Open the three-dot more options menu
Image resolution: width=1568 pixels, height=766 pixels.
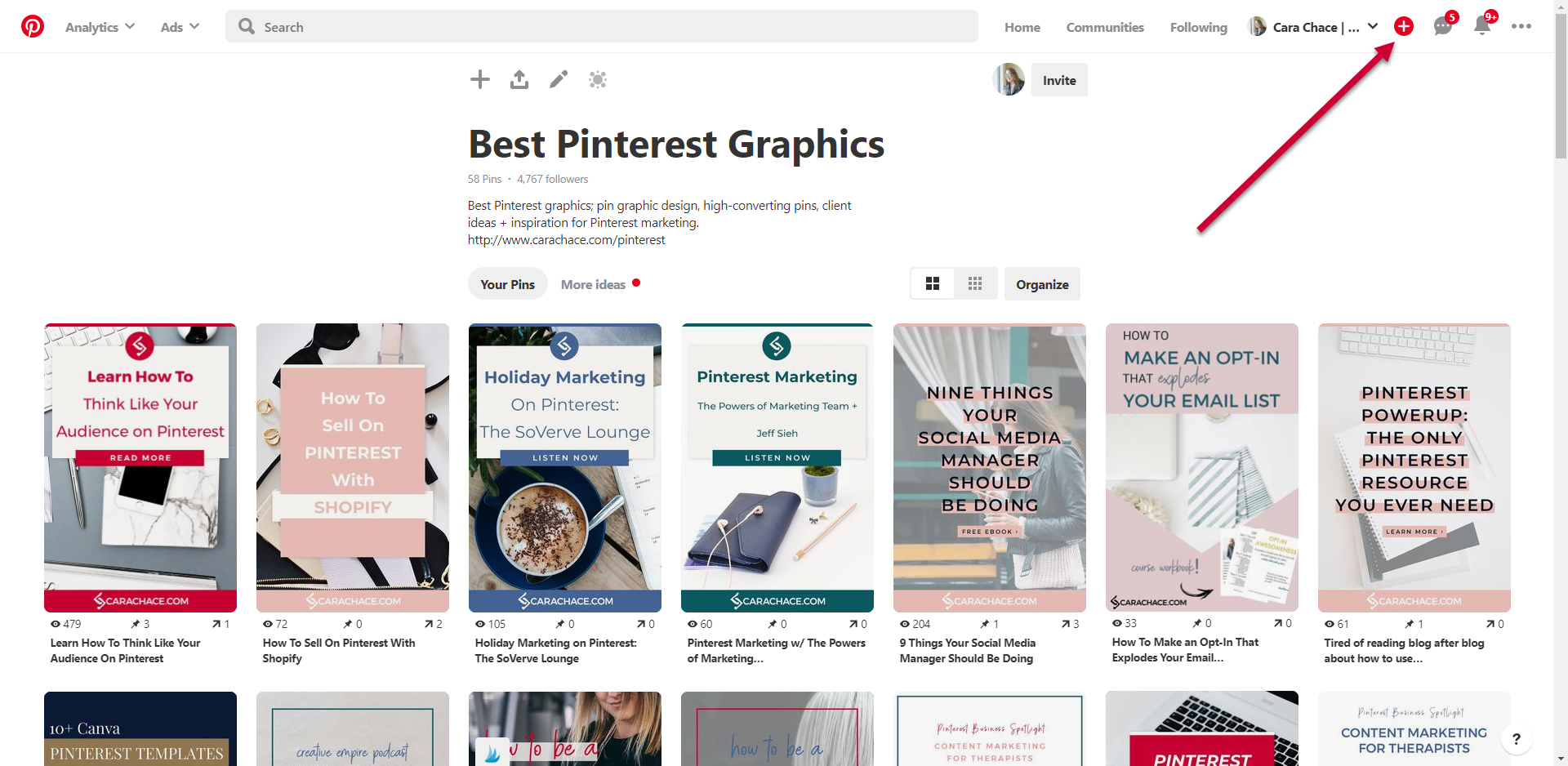tap(1521, 26)
